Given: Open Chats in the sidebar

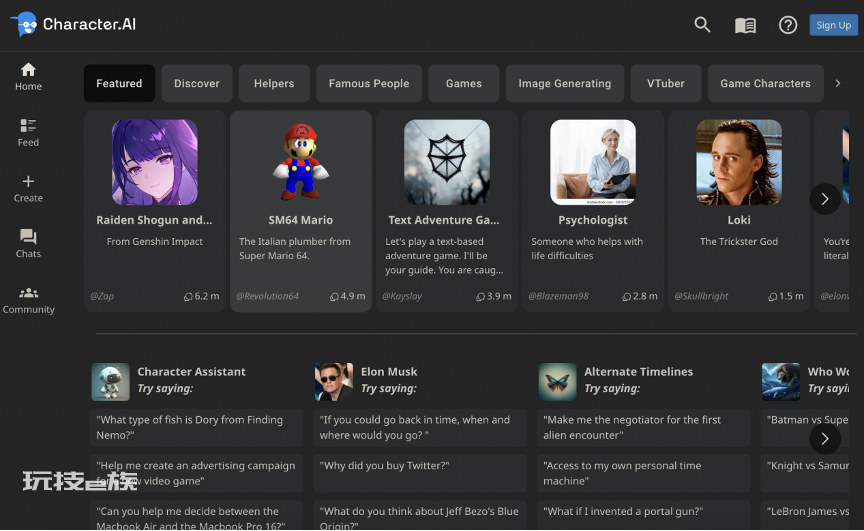Looking at the screenshot, I should (28, 243).
